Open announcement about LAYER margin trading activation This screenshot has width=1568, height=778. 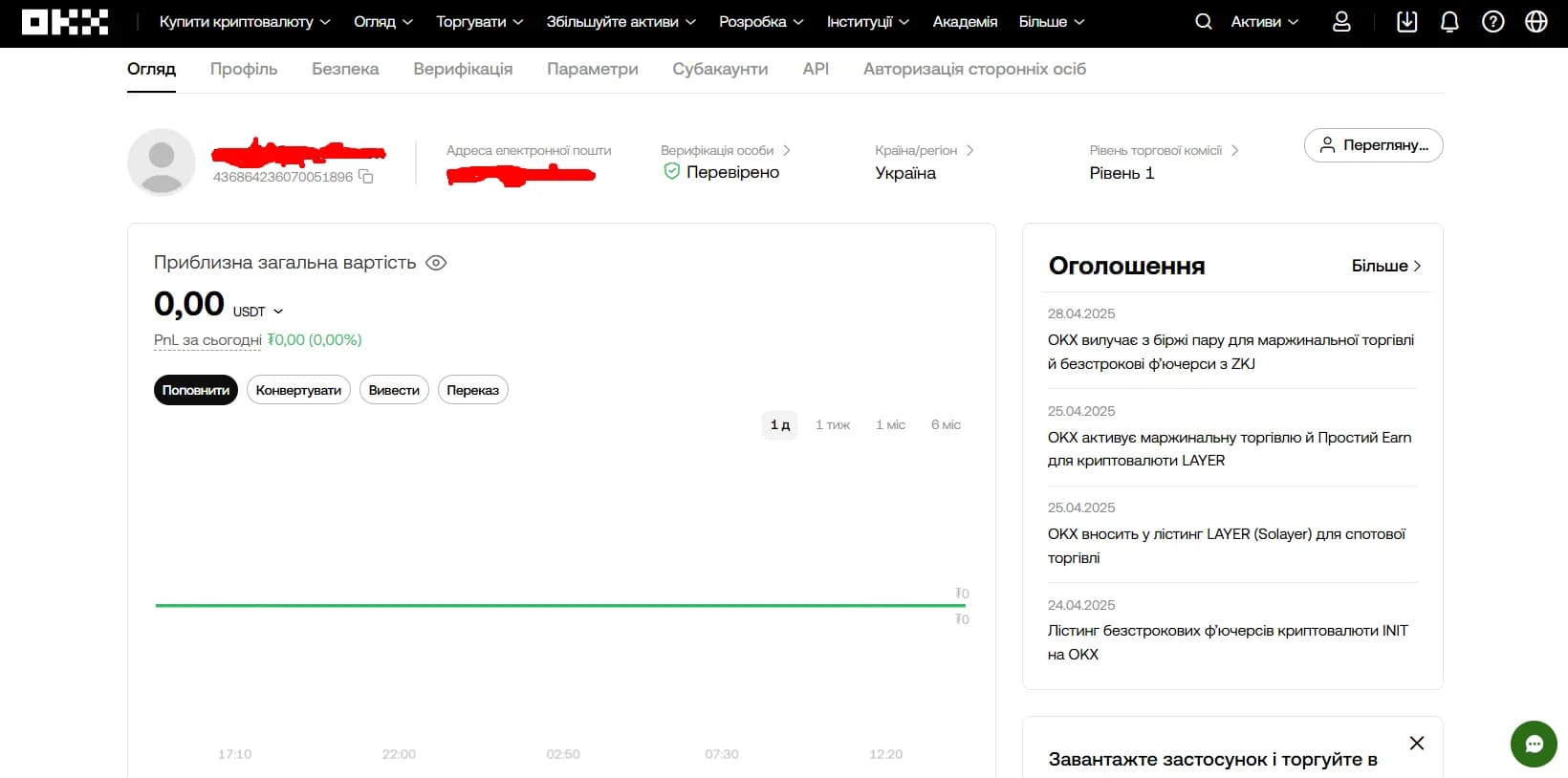tap(1230, 448)
